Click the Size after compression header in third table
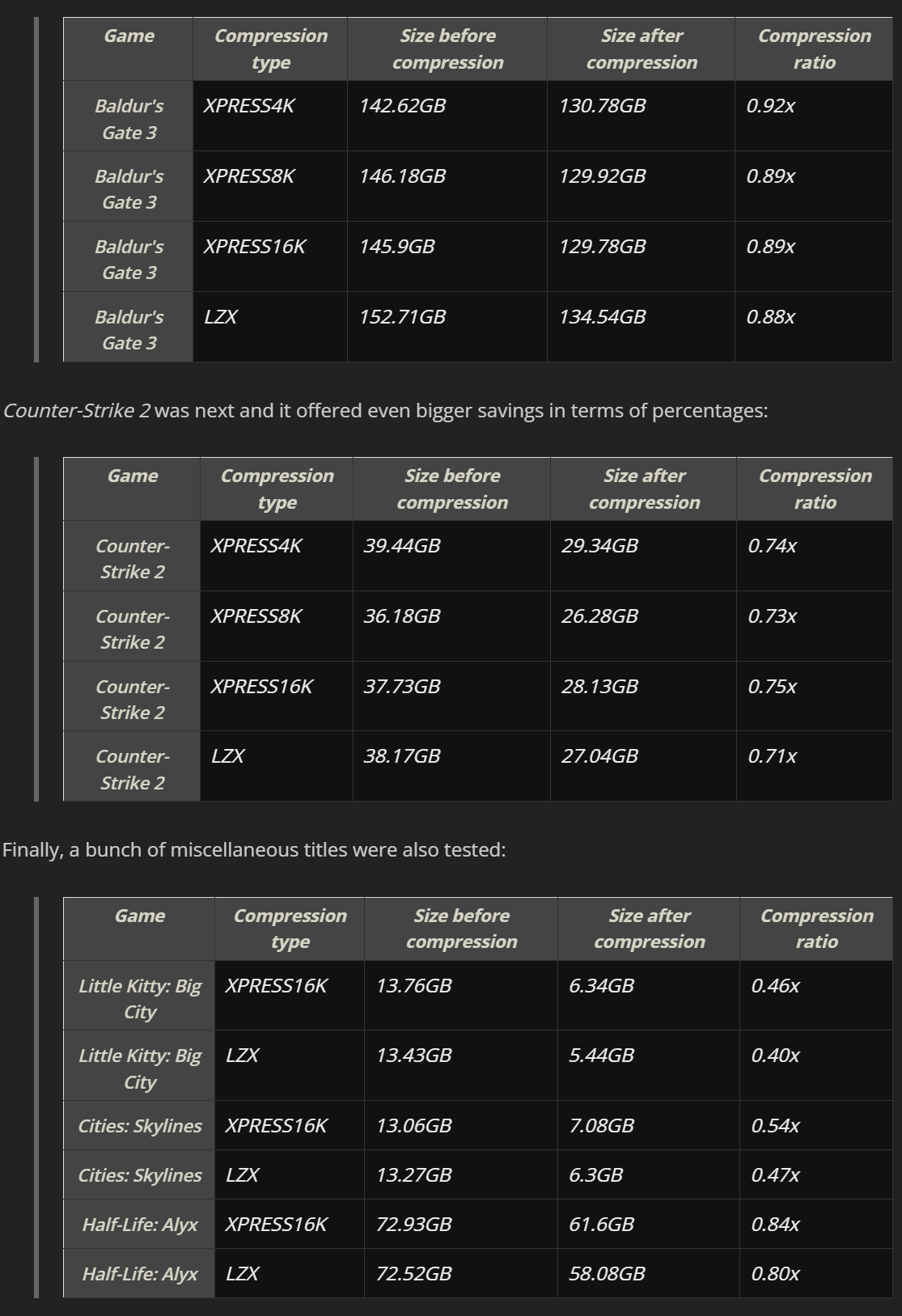Viewport: 902px width, 1316px height. coord(649,929)
